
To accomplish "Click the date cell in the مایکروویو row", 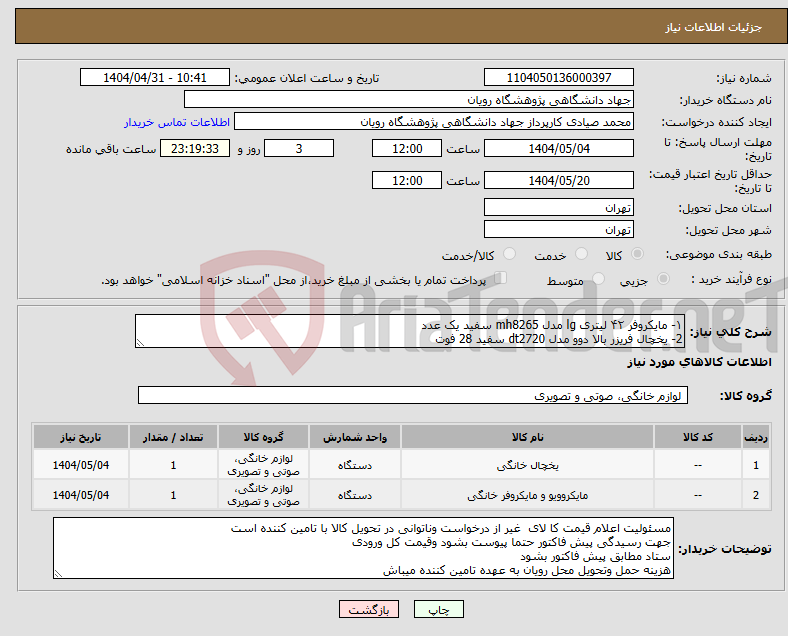I will pos(80,495).
